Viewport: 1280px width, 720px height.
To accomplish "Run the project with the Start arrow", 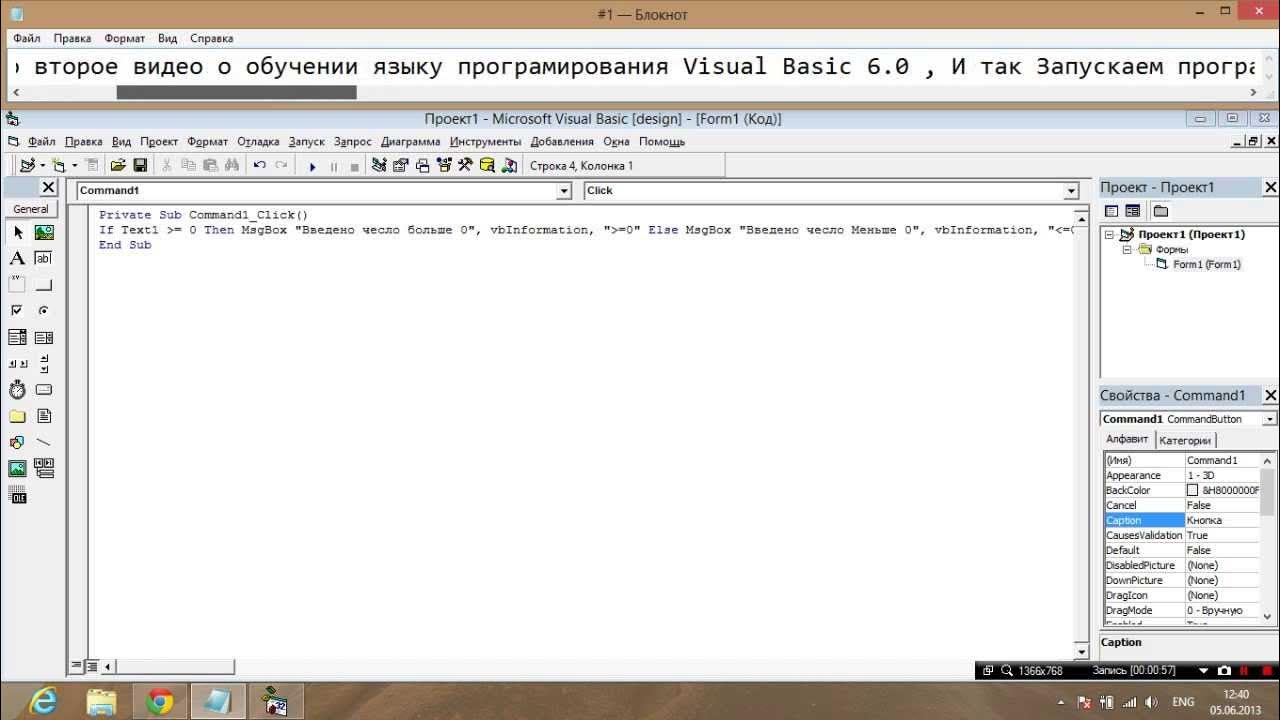I will [x=312, y=166].
